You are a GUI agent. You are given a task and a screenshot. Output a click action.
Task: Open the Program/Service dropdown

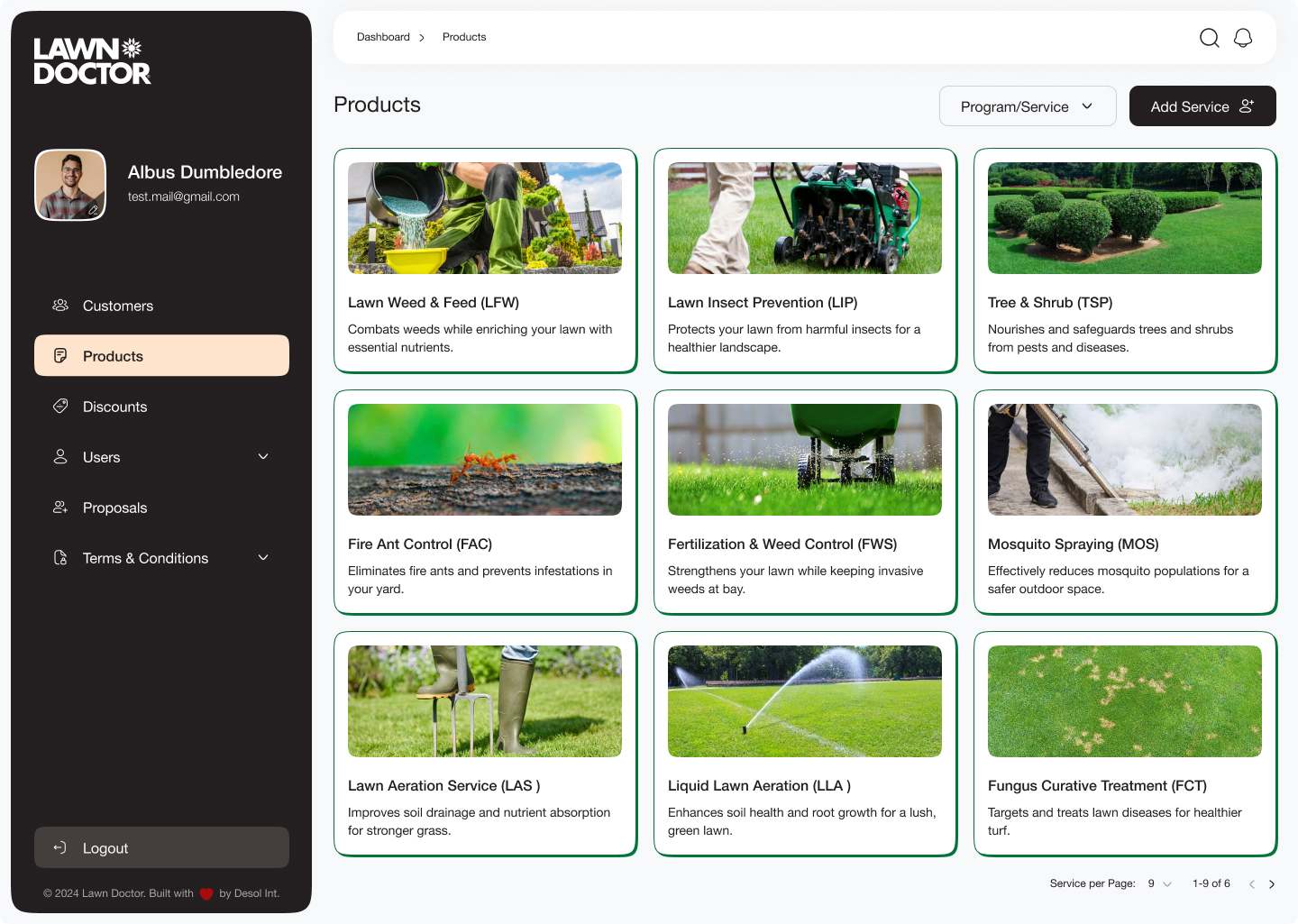tap(1028, 106)
